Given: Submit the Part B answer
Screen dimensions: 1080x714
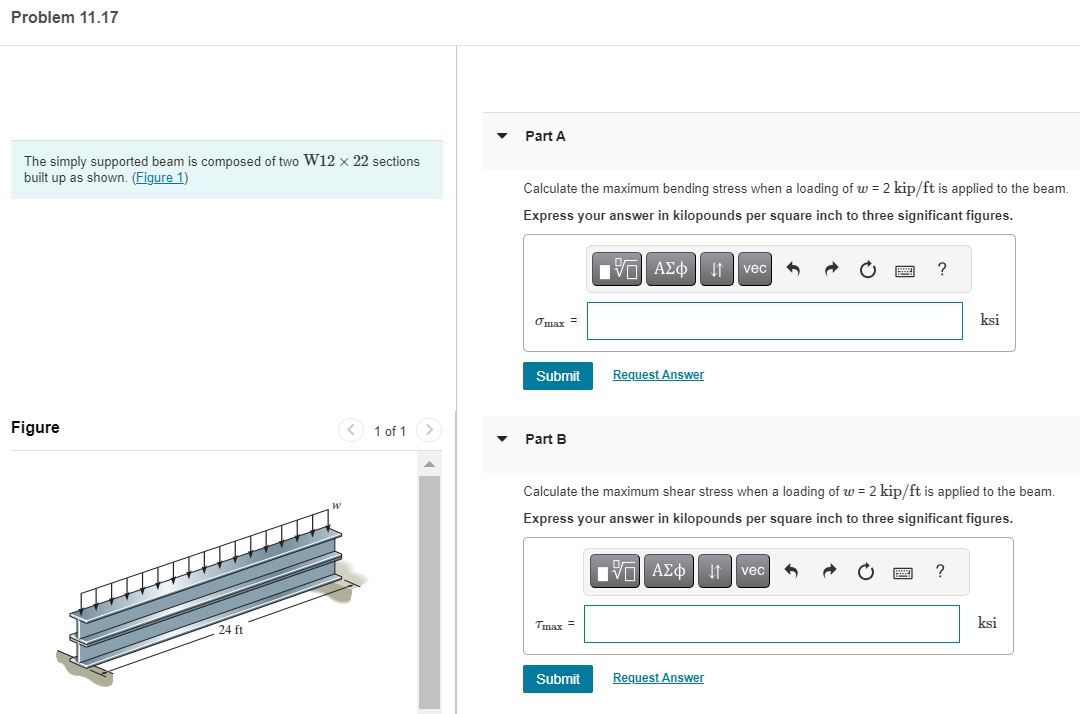Looking at the screenshot, I should (558, 679).
